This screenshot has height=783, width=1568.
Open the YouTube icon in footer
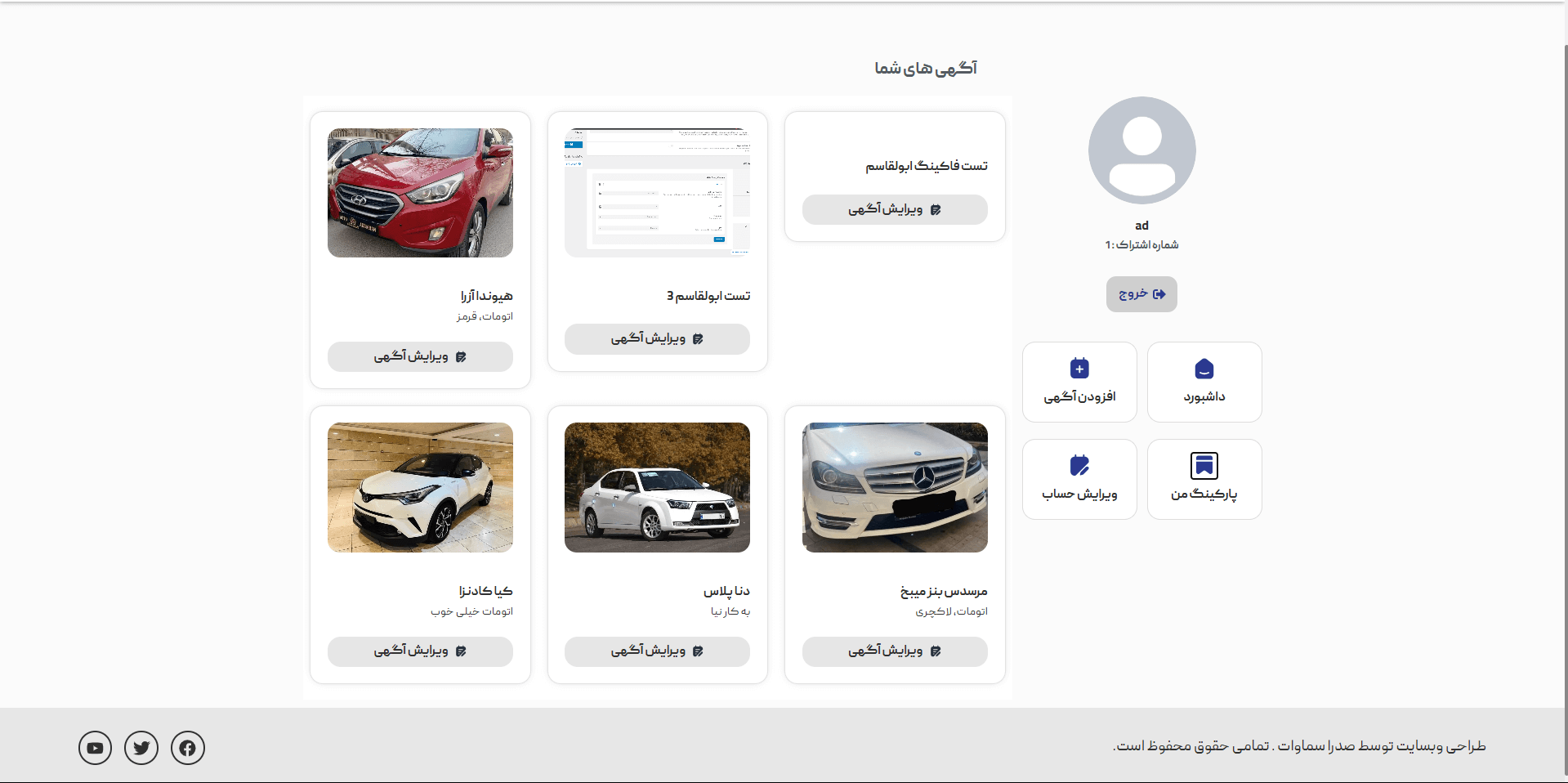pos(95,748)
